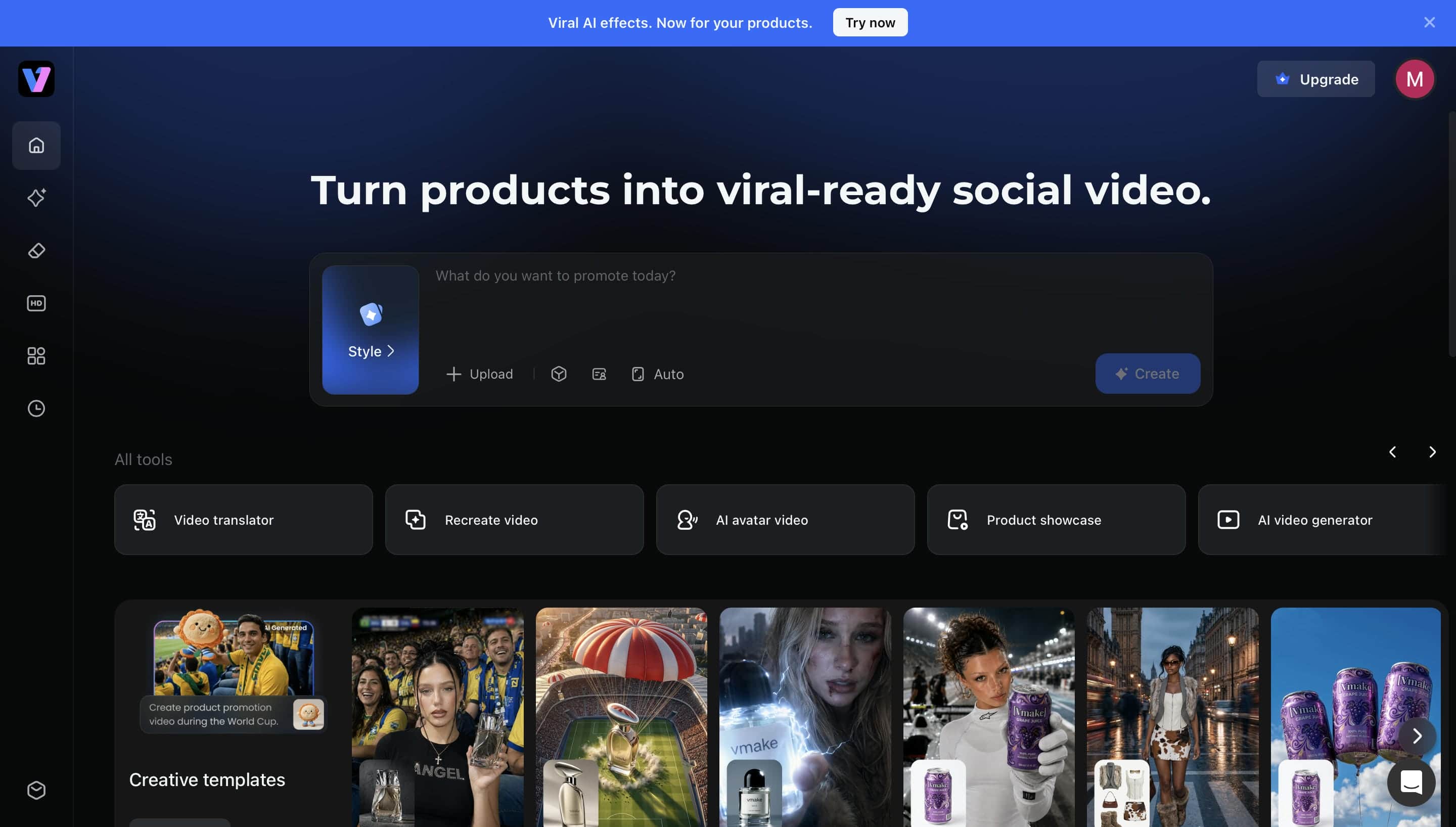The height and width of the screenshot is (827, 1456).
Task: Open the Style picker tile
Action: point(370,330)
